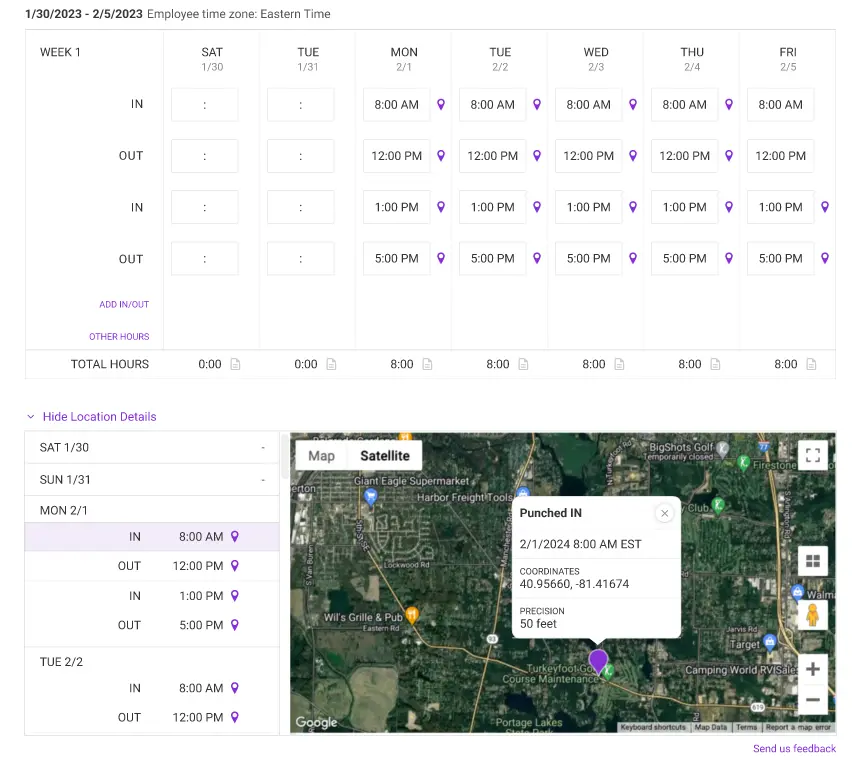Close the Punched IN info window

tap(664, 512)
